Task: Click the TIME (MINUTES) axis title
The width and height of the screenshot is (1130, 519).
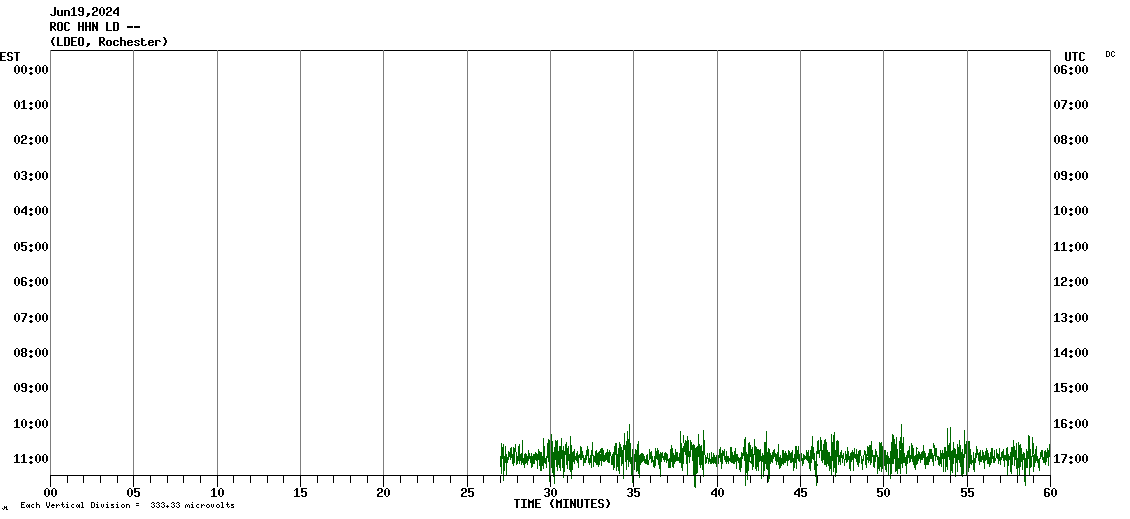Action: click(562, 504)
